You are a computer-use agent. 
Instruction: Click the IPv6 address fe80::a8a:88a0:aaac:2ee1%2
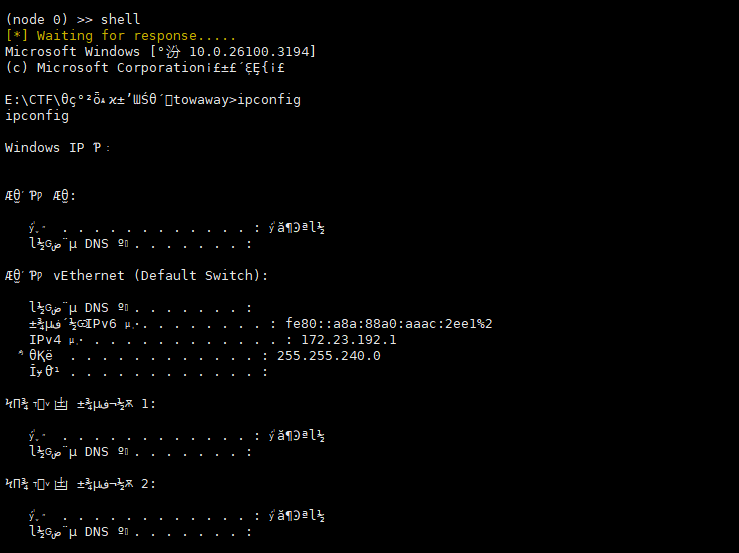coord(389,323)
